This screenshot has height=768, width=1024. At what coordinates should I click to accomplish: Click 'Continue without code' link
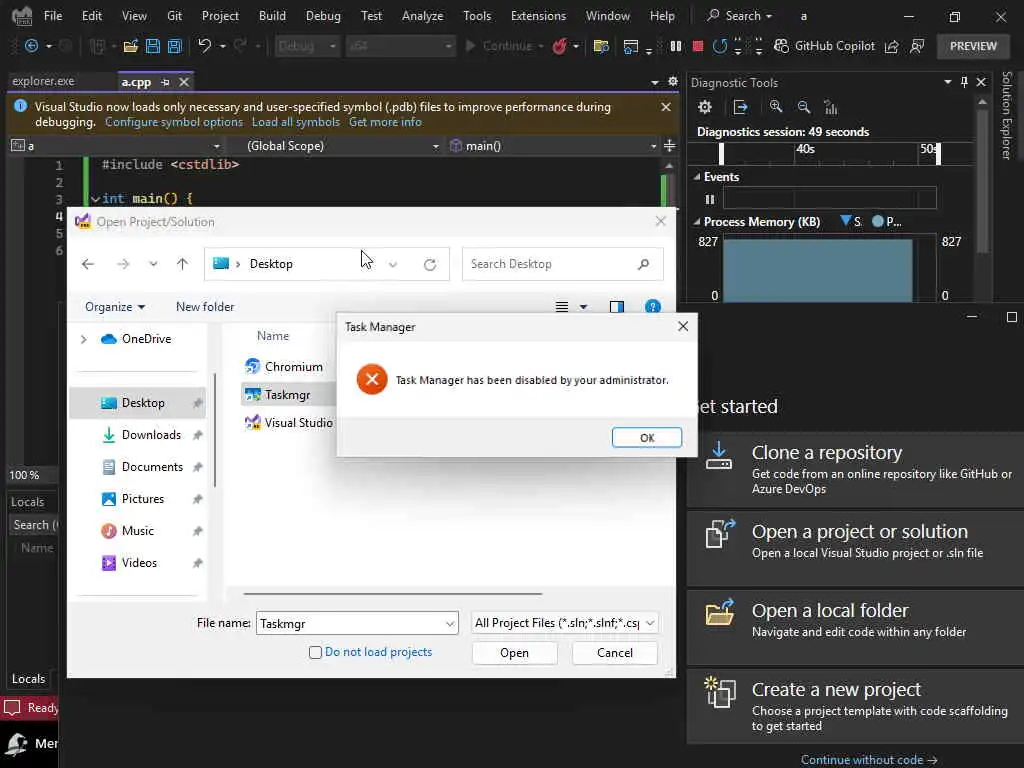click(869, 760)
